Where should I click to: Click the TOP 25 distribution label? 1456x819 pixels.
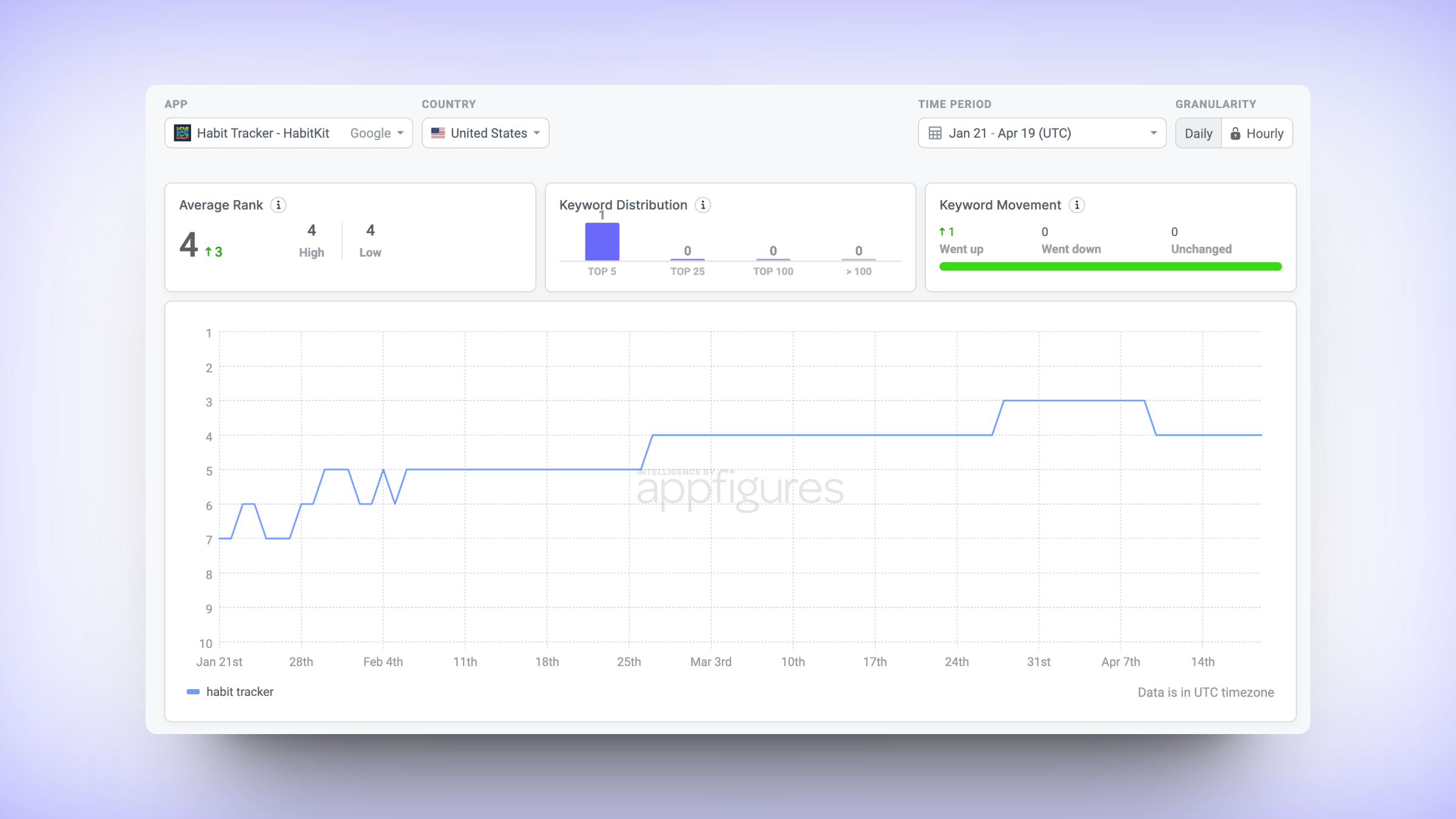click(x=687, y=271)
